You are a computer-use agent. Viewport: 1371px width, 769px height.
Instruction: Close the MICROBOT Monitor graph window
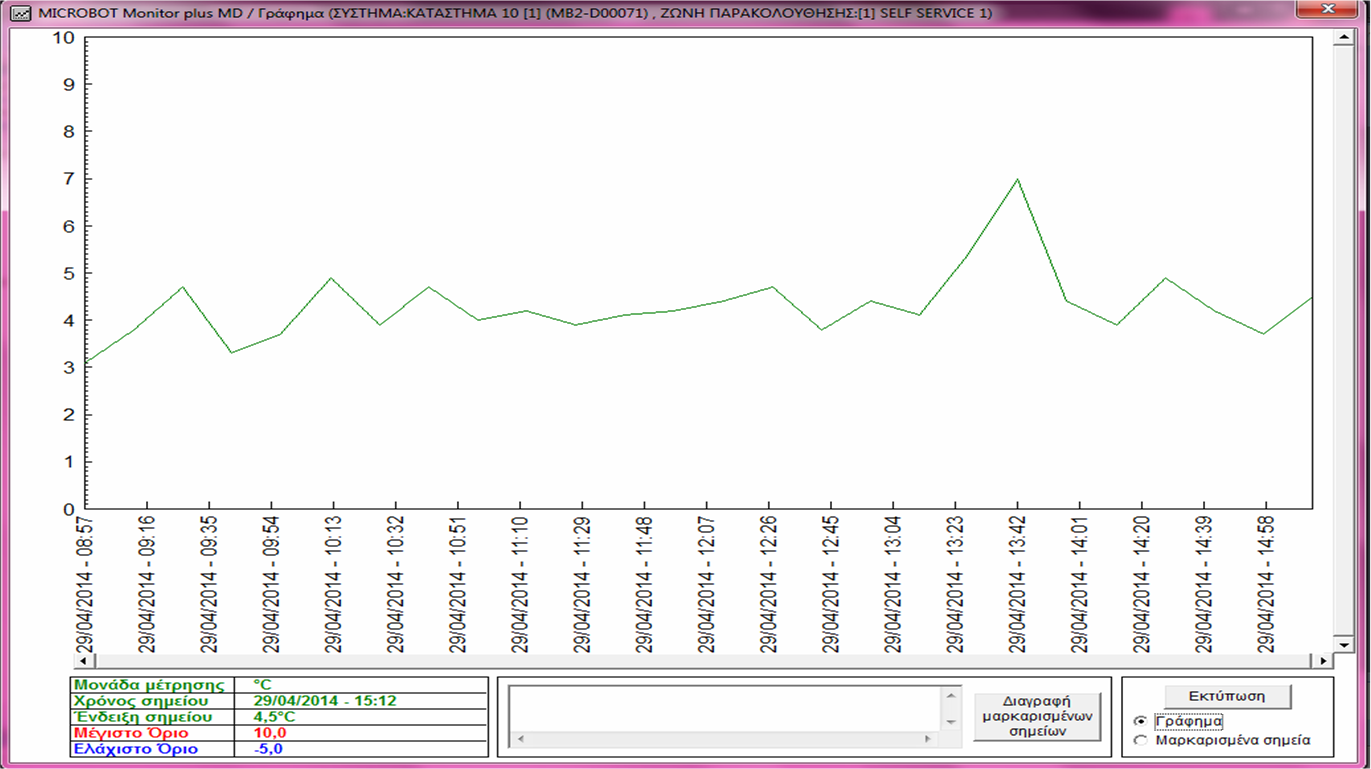pos(1326,10)
